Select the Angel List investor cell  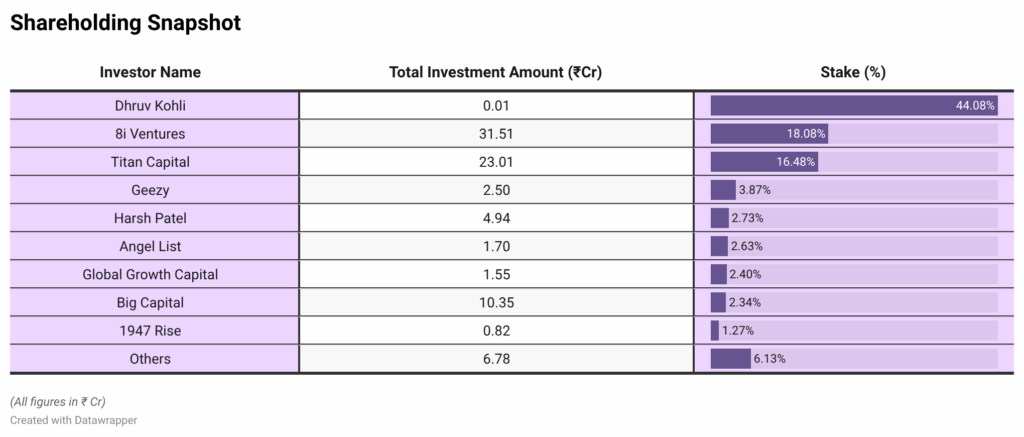tap(151, 245)
